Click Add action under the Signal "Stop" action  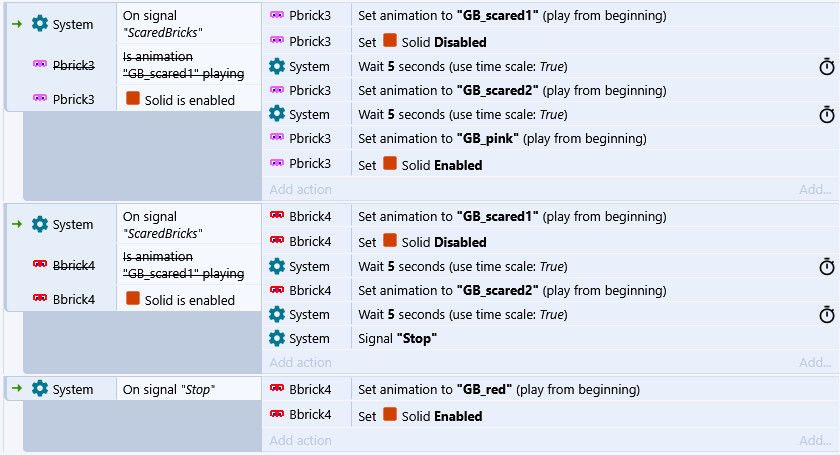[300, 362]
